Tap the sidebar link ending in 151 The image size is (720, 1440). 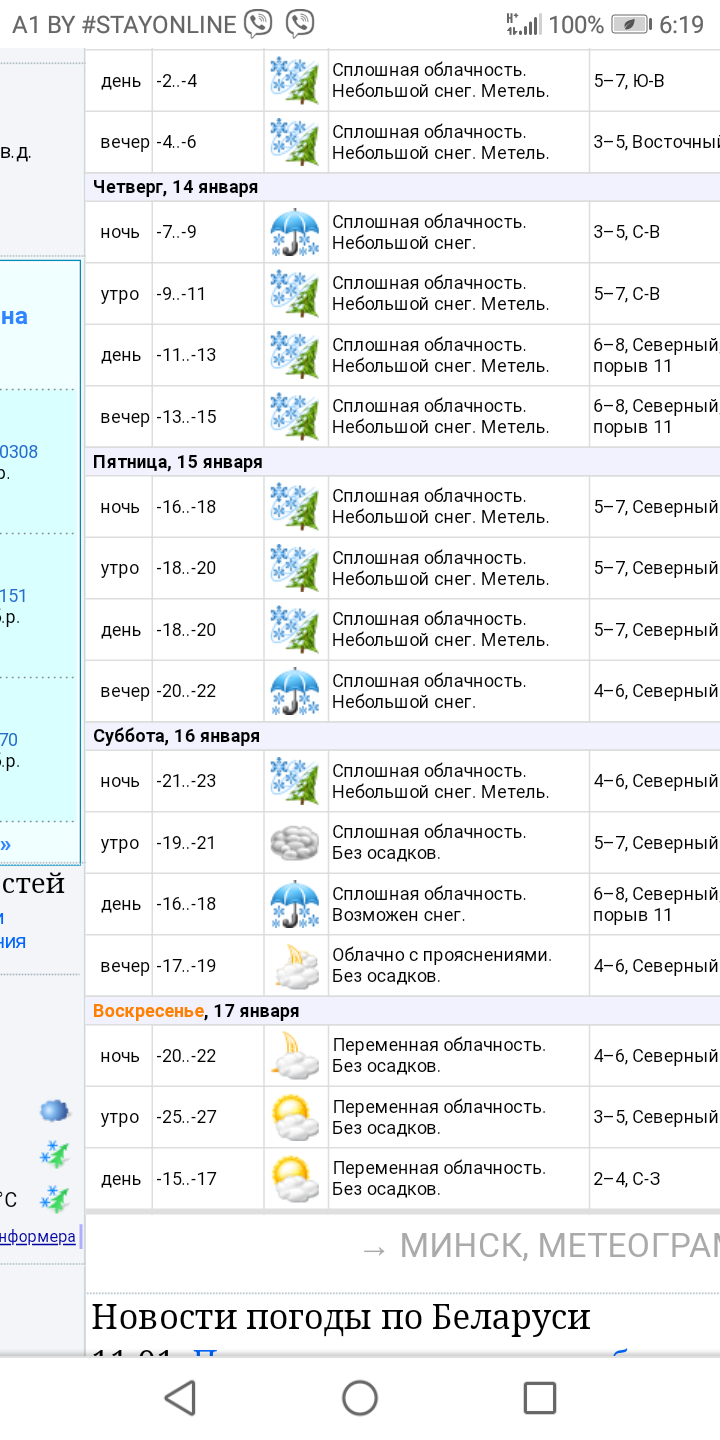click(13, 596)
